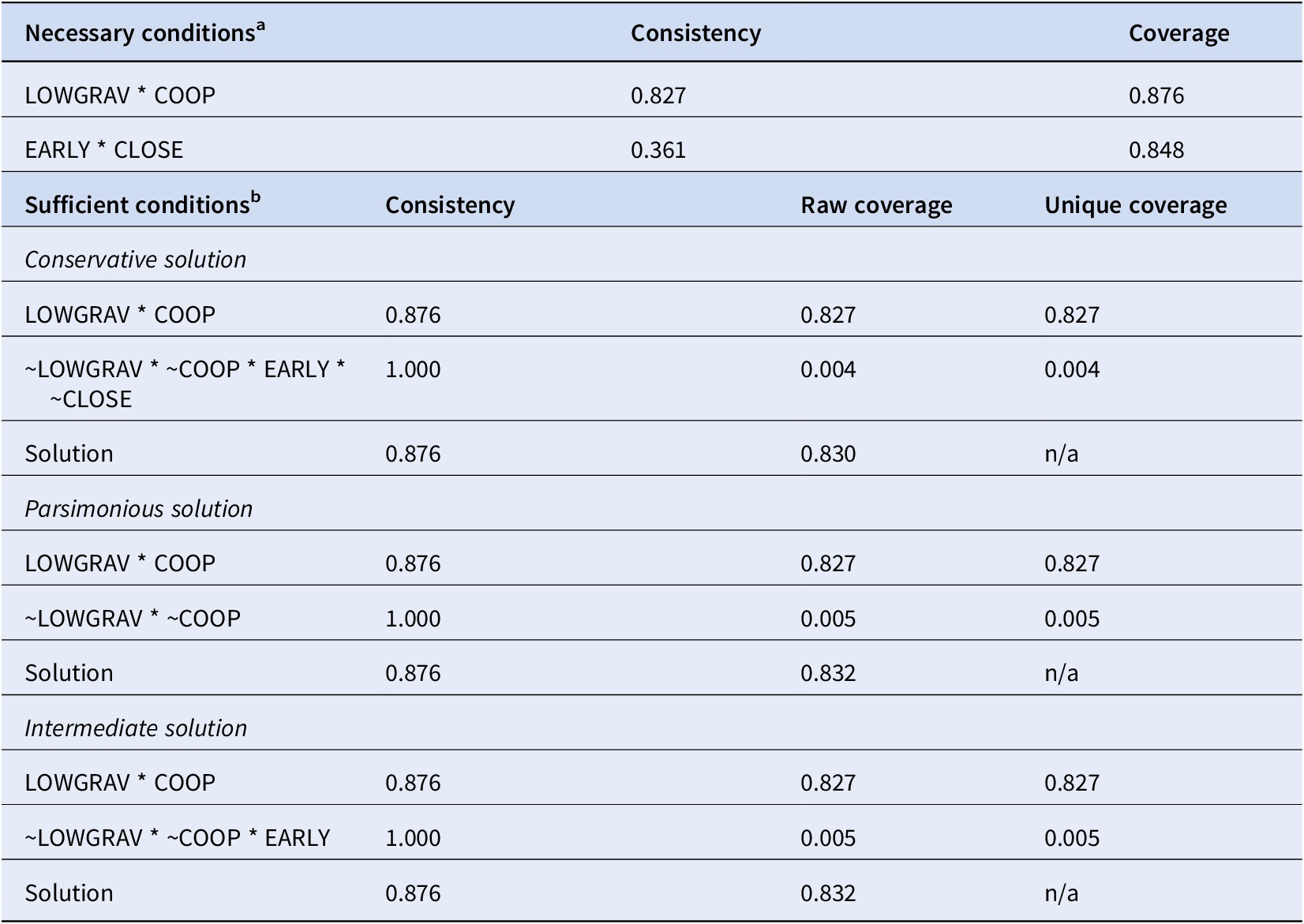Screen dimensions: 1304x924
Task: Click the consistency value 0.361
Action: [658, 150]
